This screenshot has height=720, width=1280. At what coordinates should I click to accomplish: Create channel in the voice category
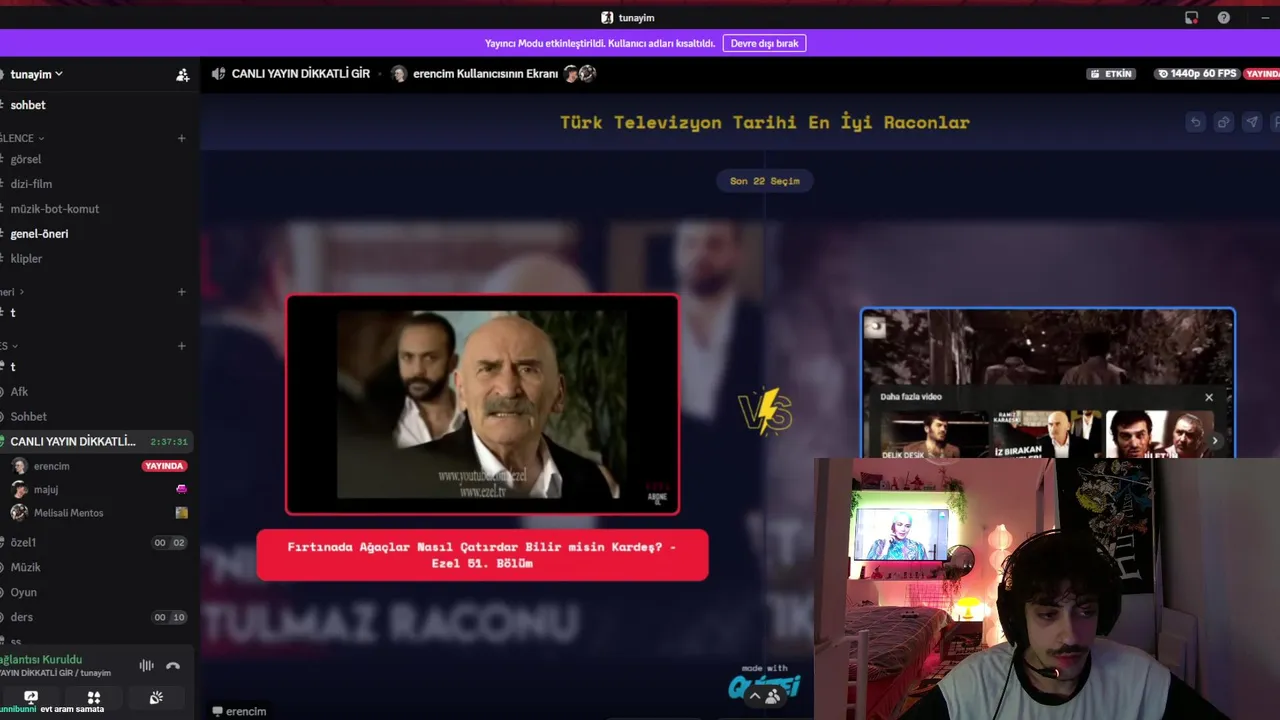(x=181, y=346)
